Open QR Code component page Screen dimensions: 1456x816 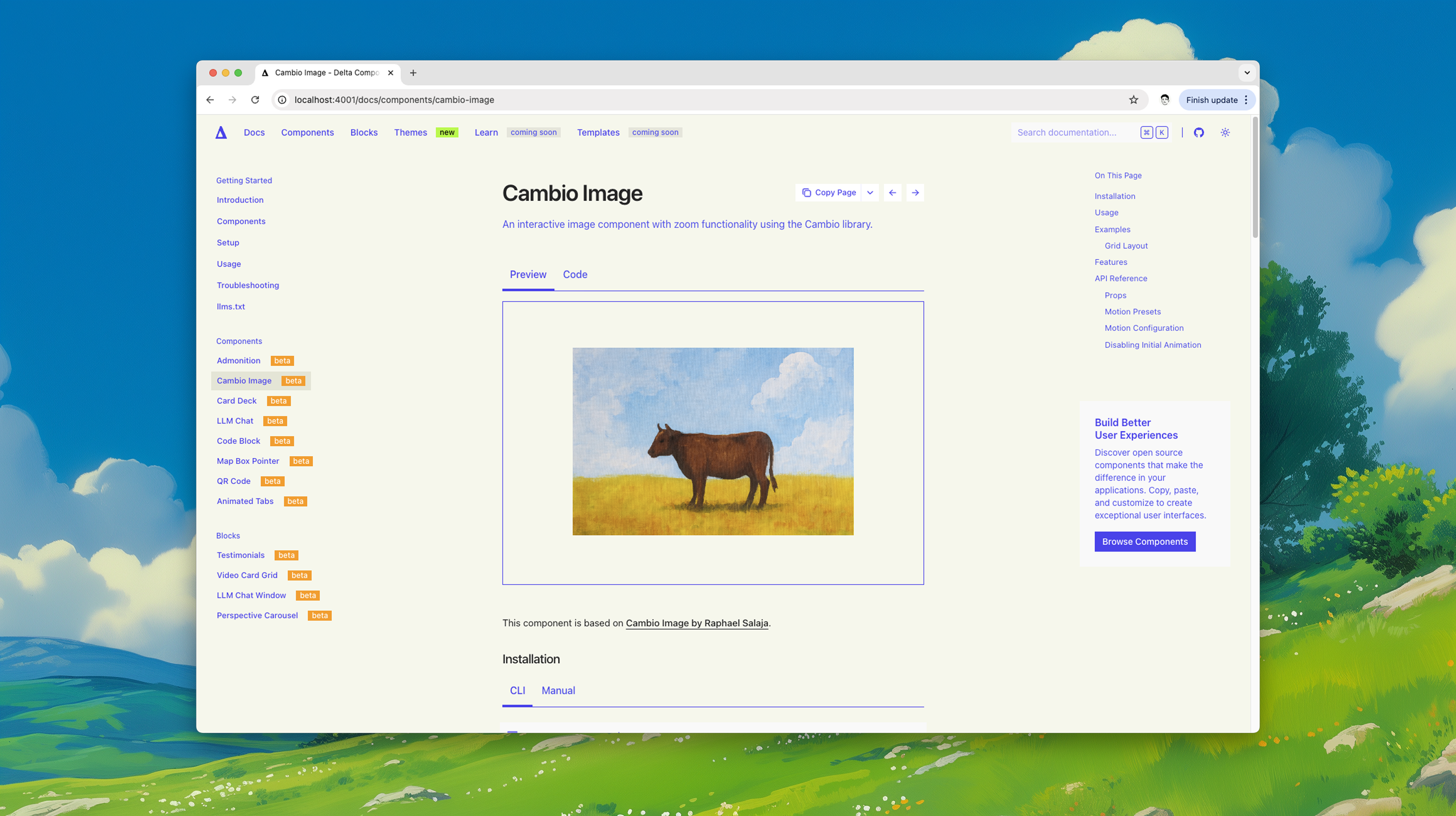point(233,481)
